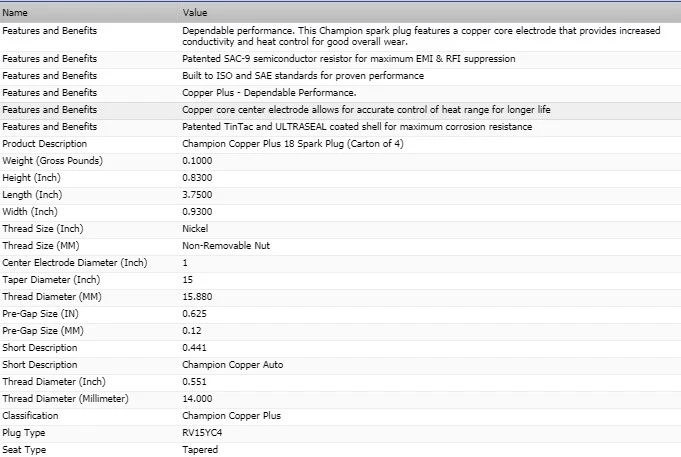
Task: Select the Classification property name
Action: (x=30, y=416)
